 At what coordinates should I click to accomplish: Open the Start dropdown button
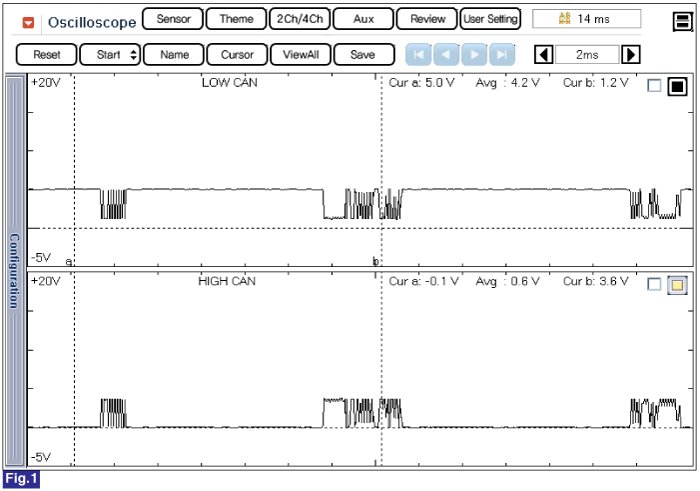tap(109, 55)
